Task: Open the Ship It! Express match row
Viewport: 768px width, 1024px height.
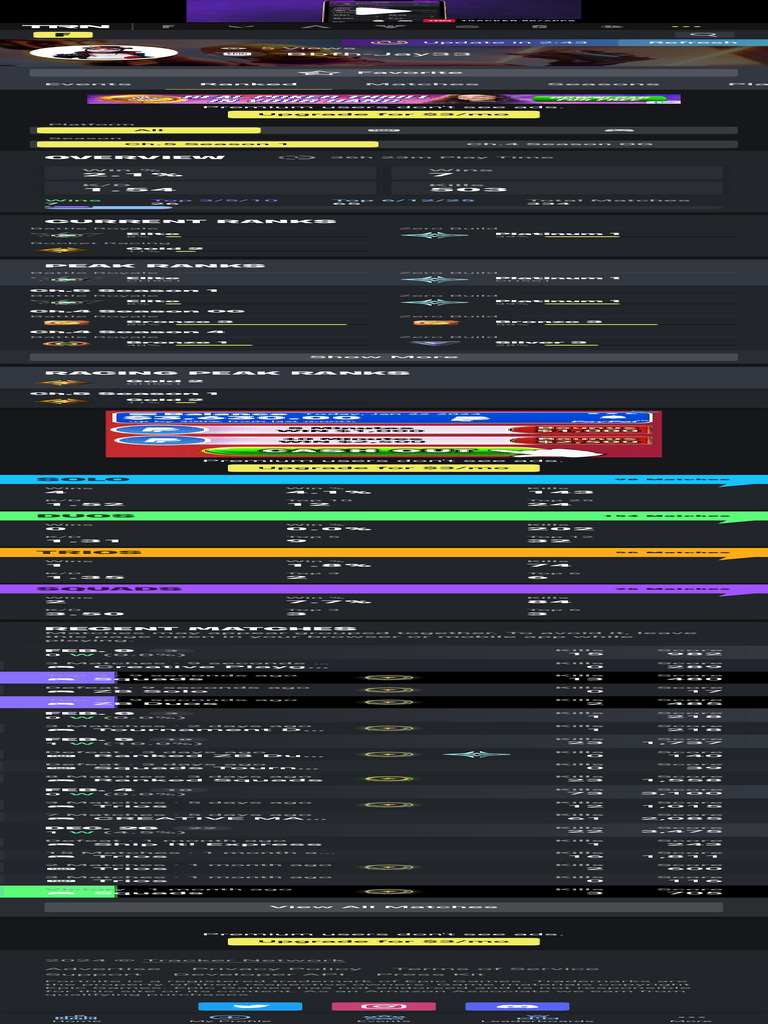Action: pyautogui.click(x=384, y=842)
